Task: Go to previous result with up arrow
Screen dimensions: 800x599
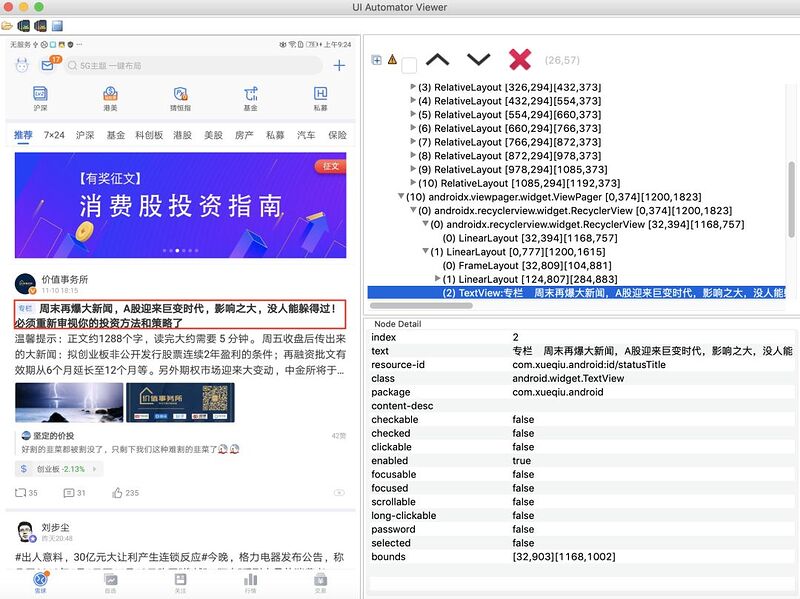Action: click(x=438, y=60)
